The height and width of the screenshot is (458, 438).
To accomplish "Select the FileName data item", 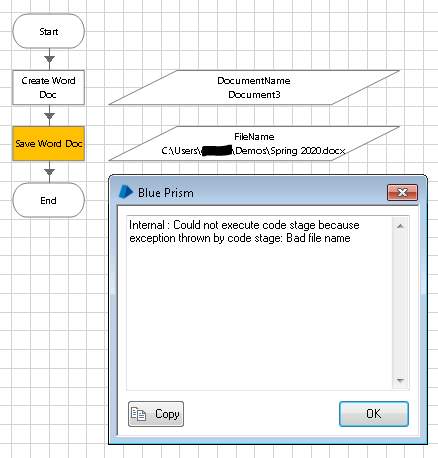I will 254,143.
